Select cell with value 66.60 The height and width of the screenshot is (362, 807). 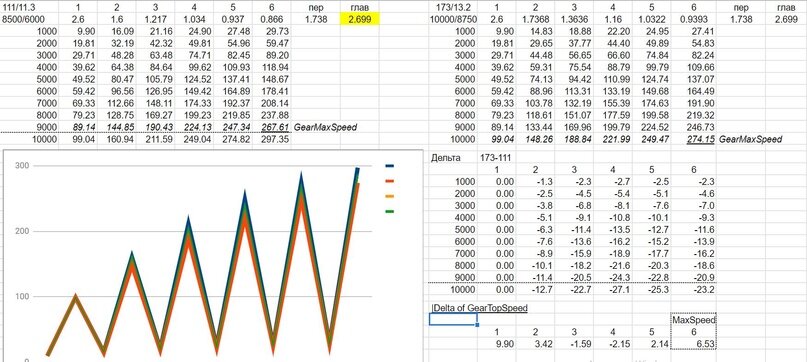coord(612,55)
